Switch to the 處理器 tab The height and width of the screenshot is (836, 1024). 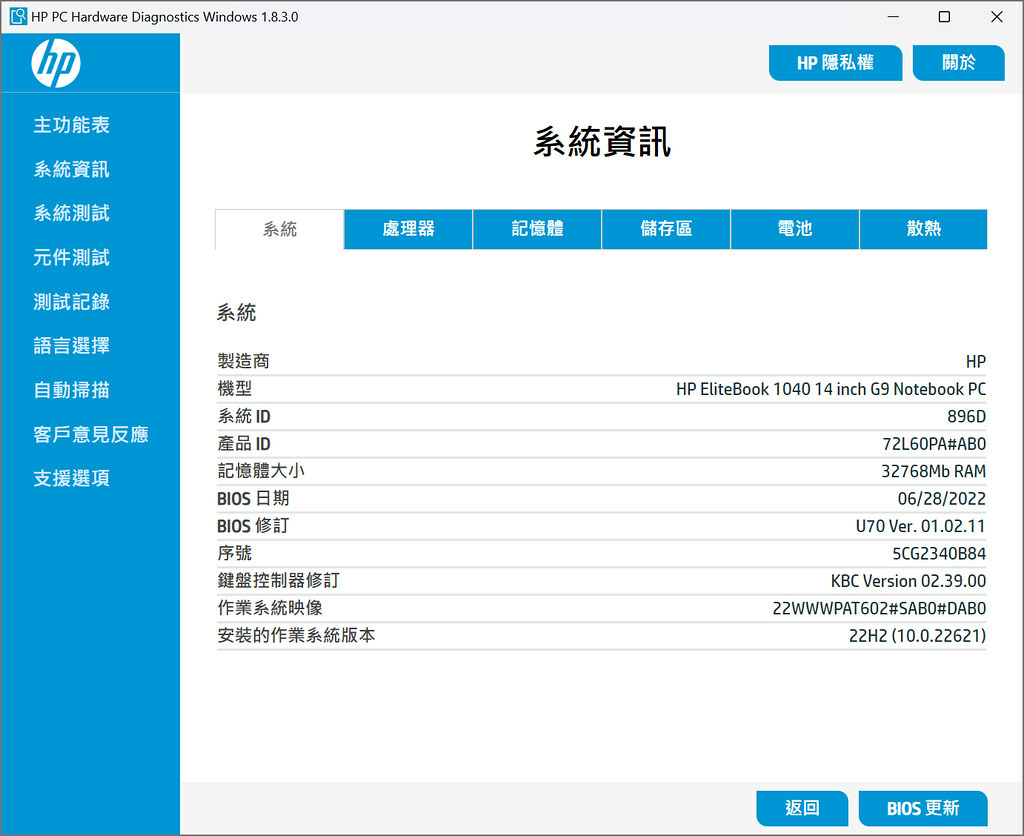[408, 229]
